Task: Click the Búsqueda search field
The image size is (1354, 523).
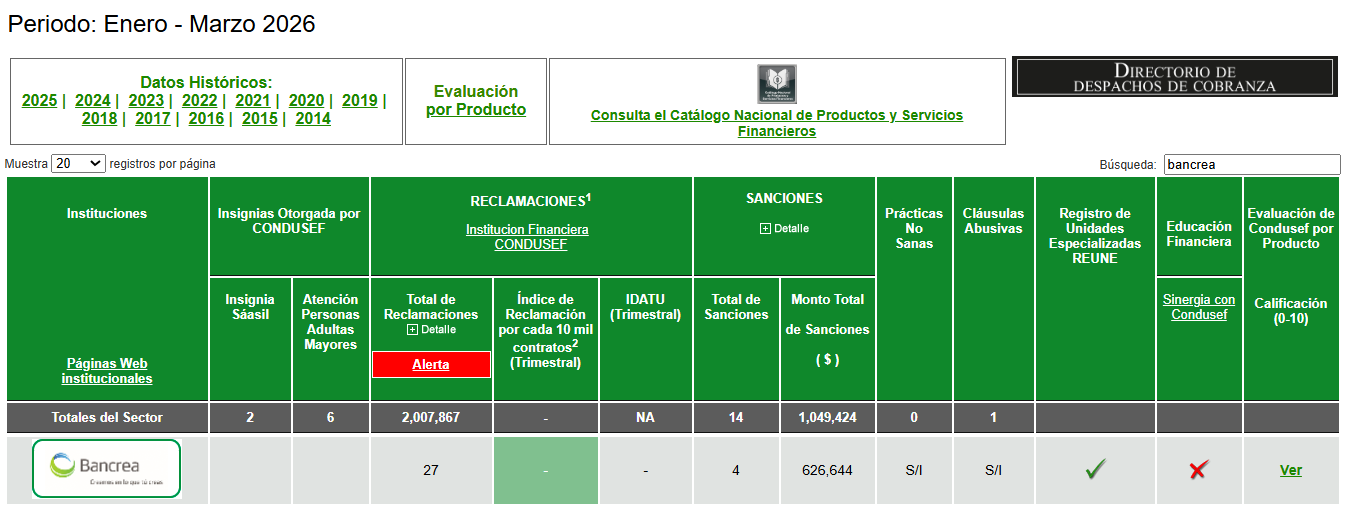Action: click(1251, 164)
